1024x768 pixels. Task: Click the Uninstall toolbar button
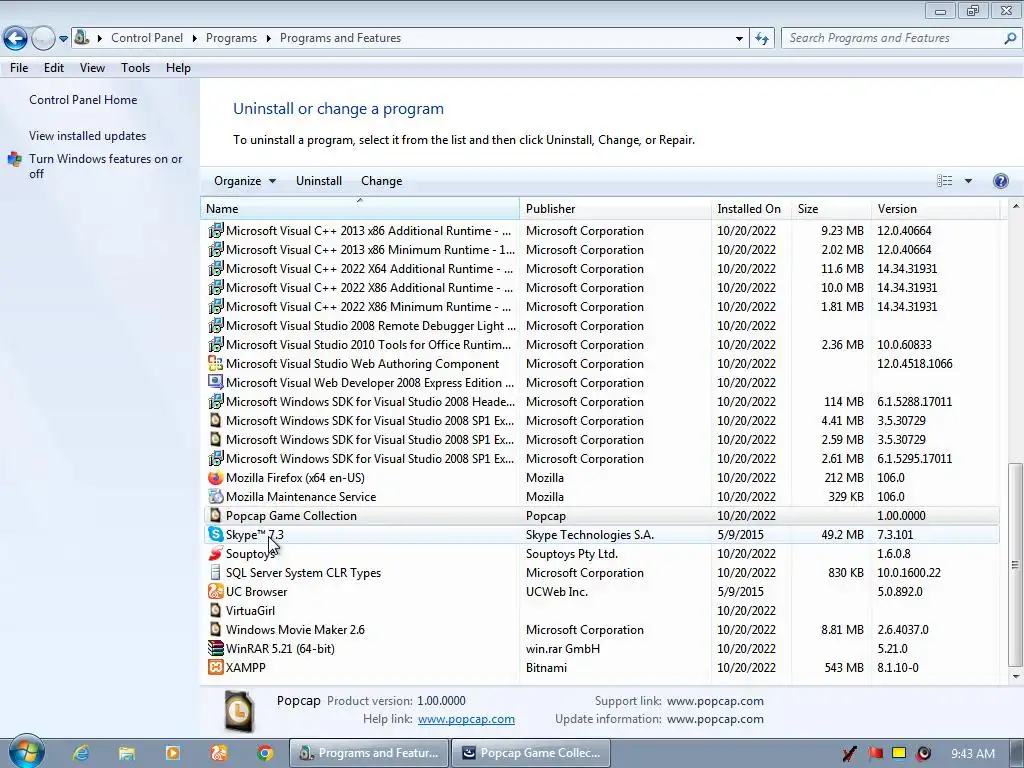pos(319,181)
